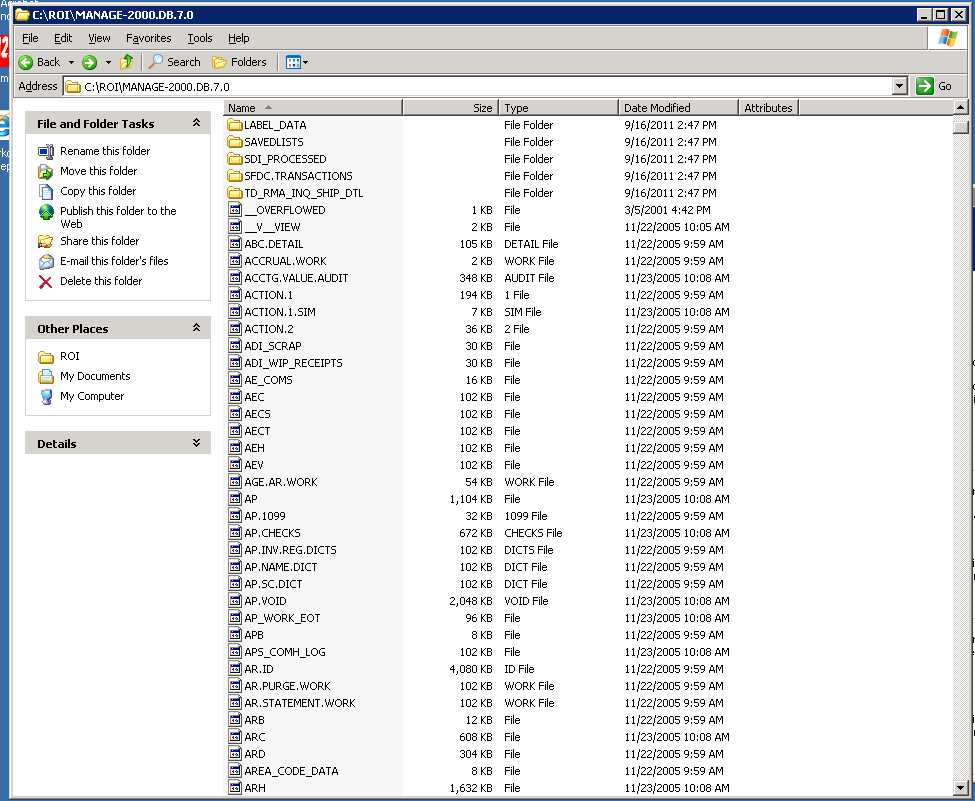975x801 pixels.
Task: Open the Edit menu
Action: tap(63, 39)
